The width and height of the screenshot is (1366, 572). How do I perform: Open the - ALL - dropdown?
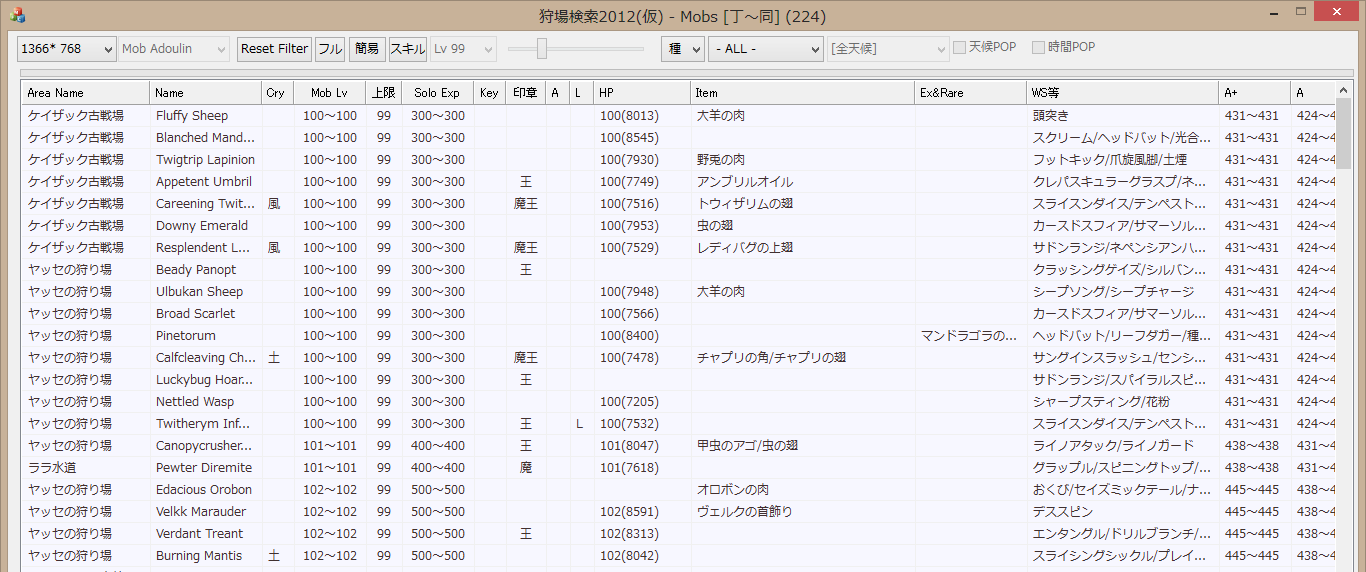coord(765,49)
